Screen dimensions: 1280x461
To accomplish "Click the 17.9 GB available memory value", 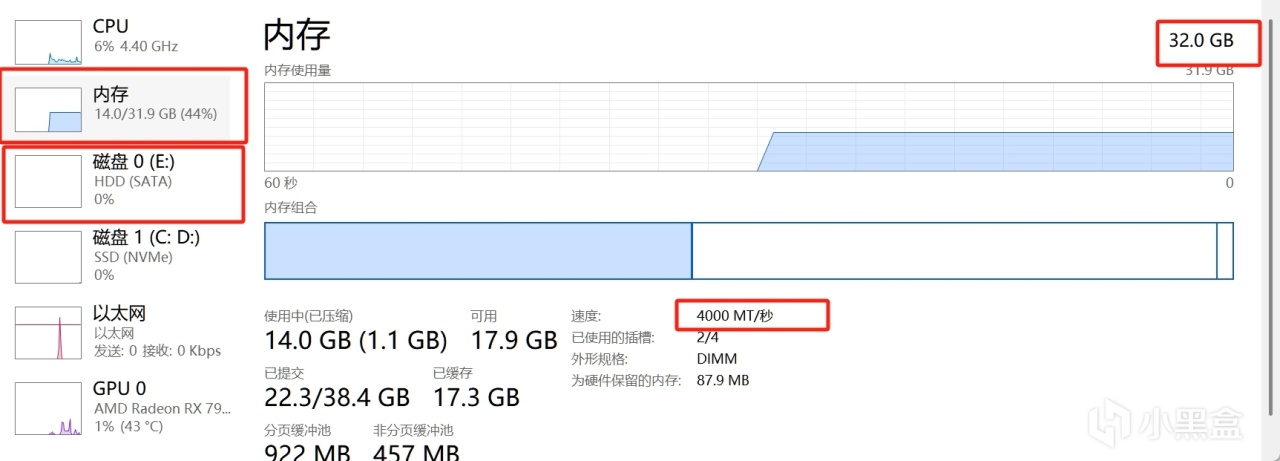I will point(513,341).
